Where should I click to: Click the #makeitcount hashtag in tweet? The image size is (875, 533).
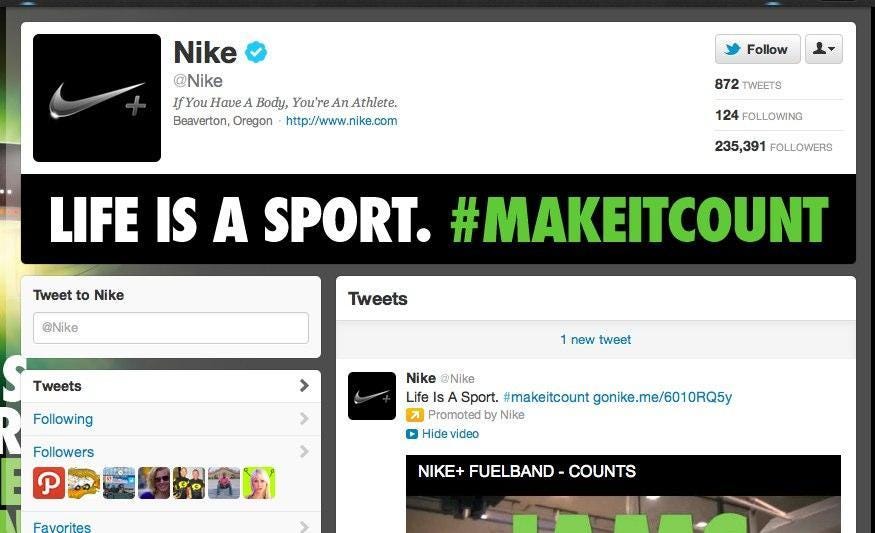point(546,397)
